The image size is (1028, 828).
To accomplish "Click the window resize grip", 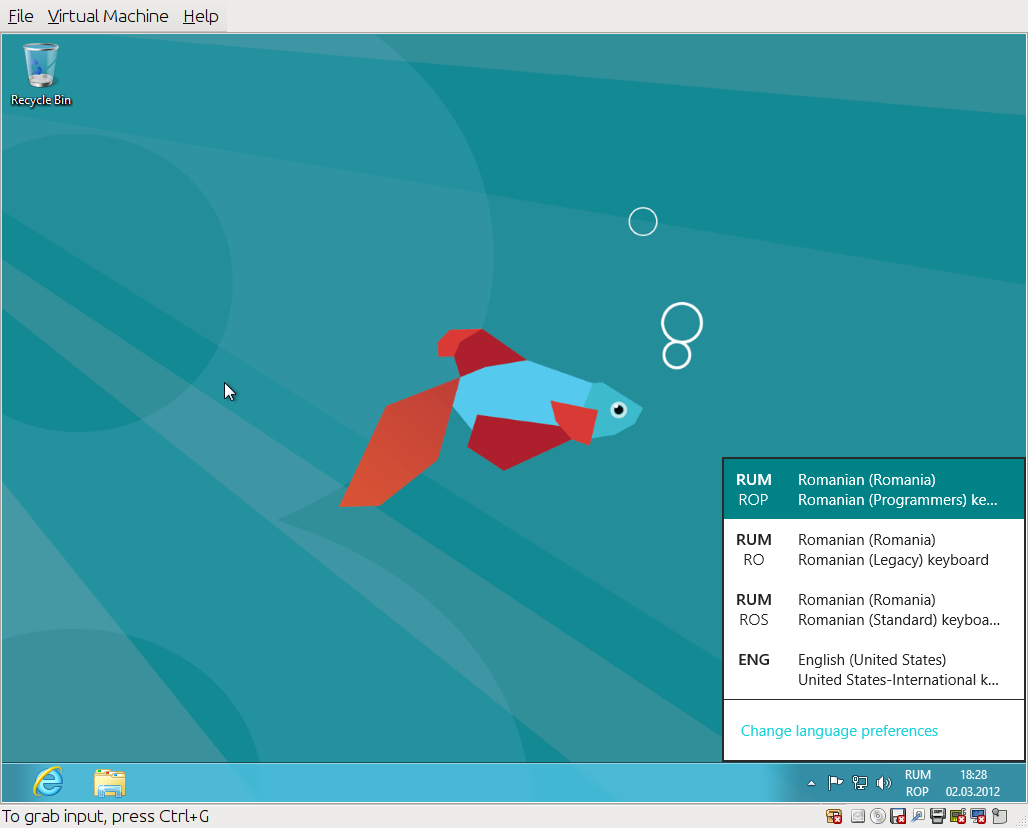I will pyautogui.click(x=1020, y=820).
